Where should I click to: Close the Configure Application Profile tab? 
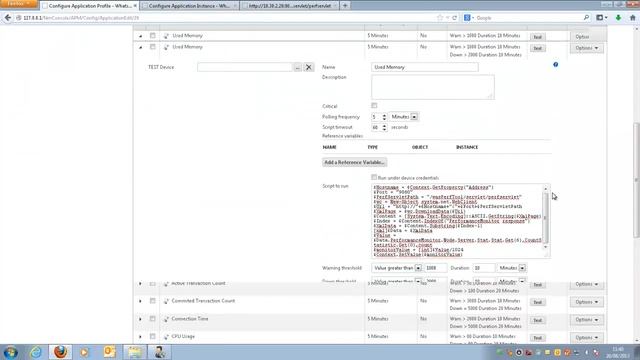(135, 6)
